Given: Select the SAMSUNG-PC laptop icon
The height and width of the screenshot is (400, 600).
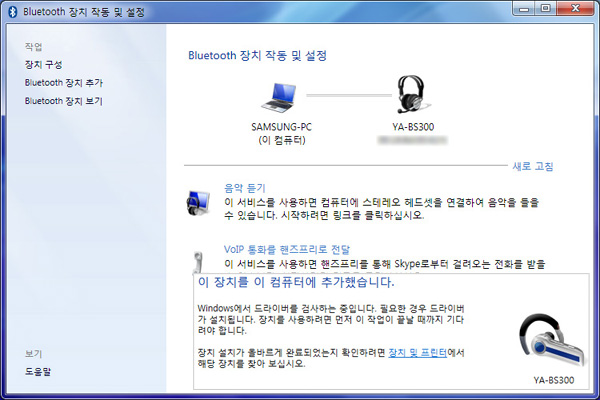Looking at the screenshot, I should tap(279, 98).
